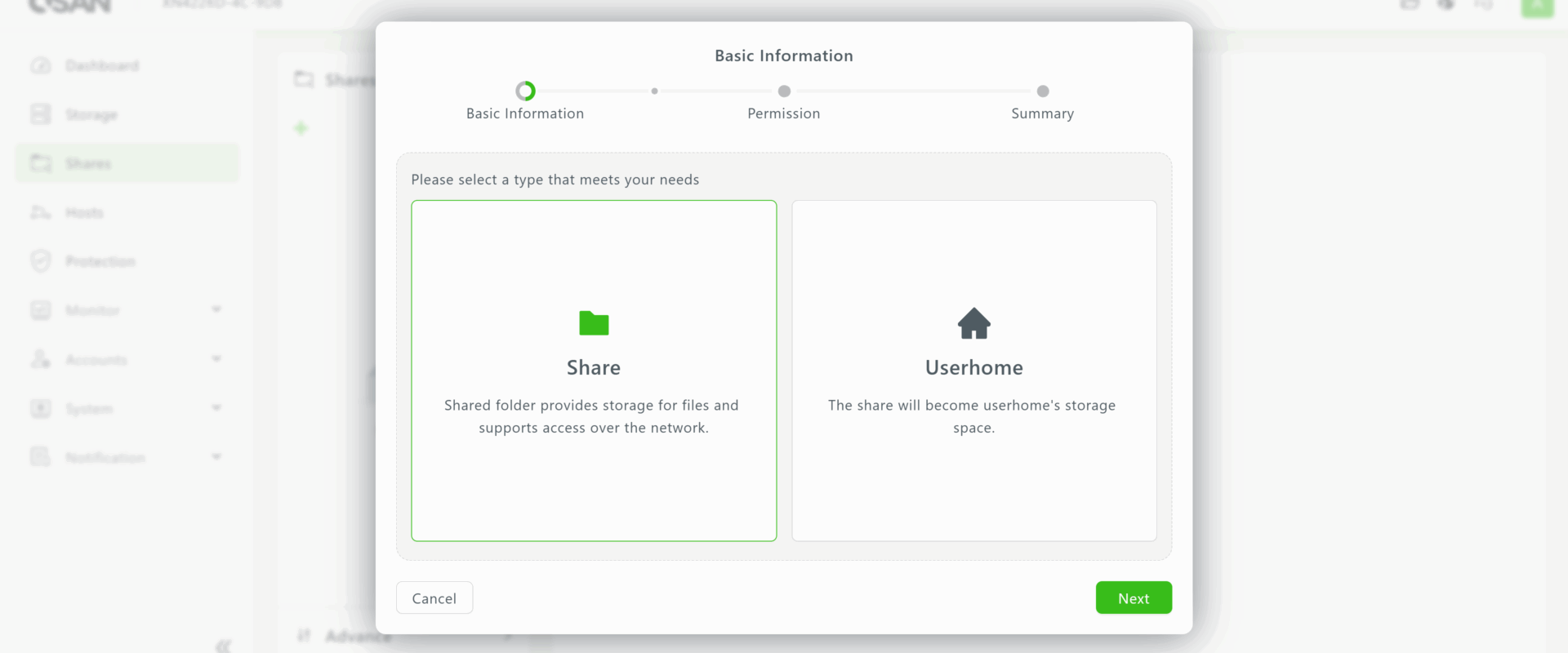Jump to the Permission step
1568x653 pixels.
click(784, 91)
